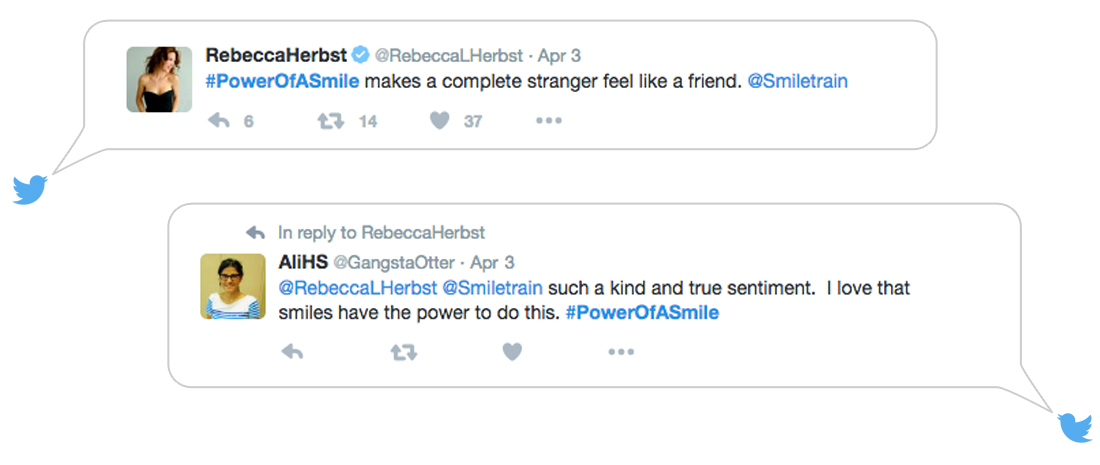Open more options on RebeccaHerbst's tweet
Screen dimensions: 1100x465
click(548, 121)
